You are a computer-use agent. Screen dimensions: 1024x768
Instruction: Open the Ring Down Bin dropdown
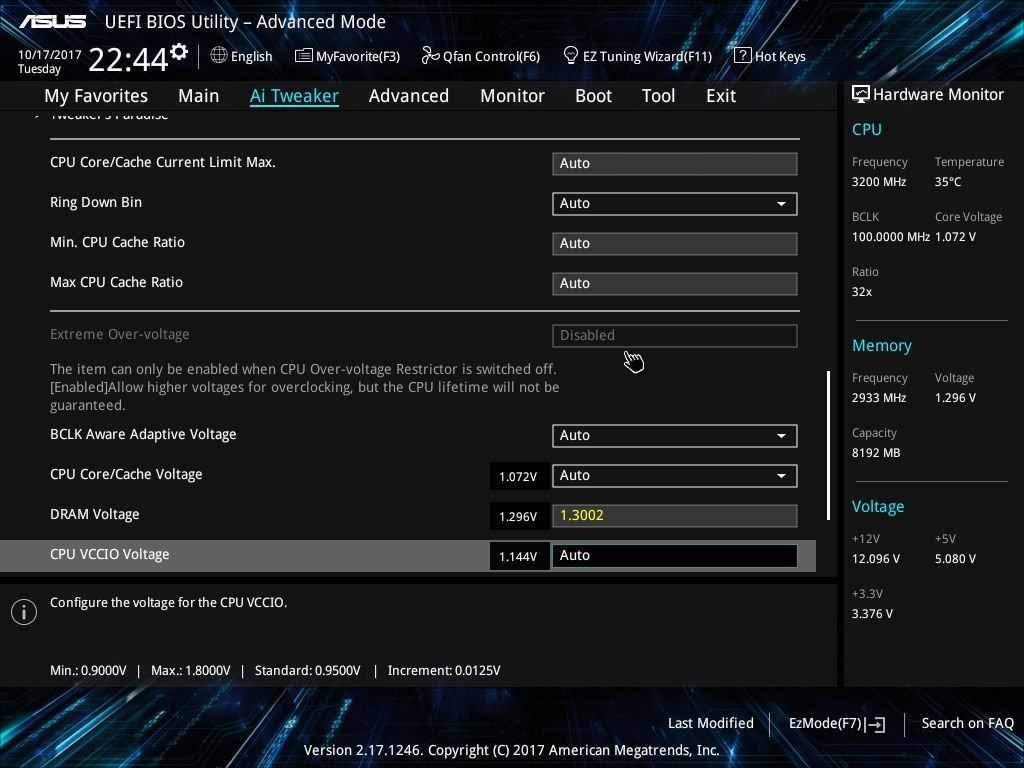tap(675, 204)
